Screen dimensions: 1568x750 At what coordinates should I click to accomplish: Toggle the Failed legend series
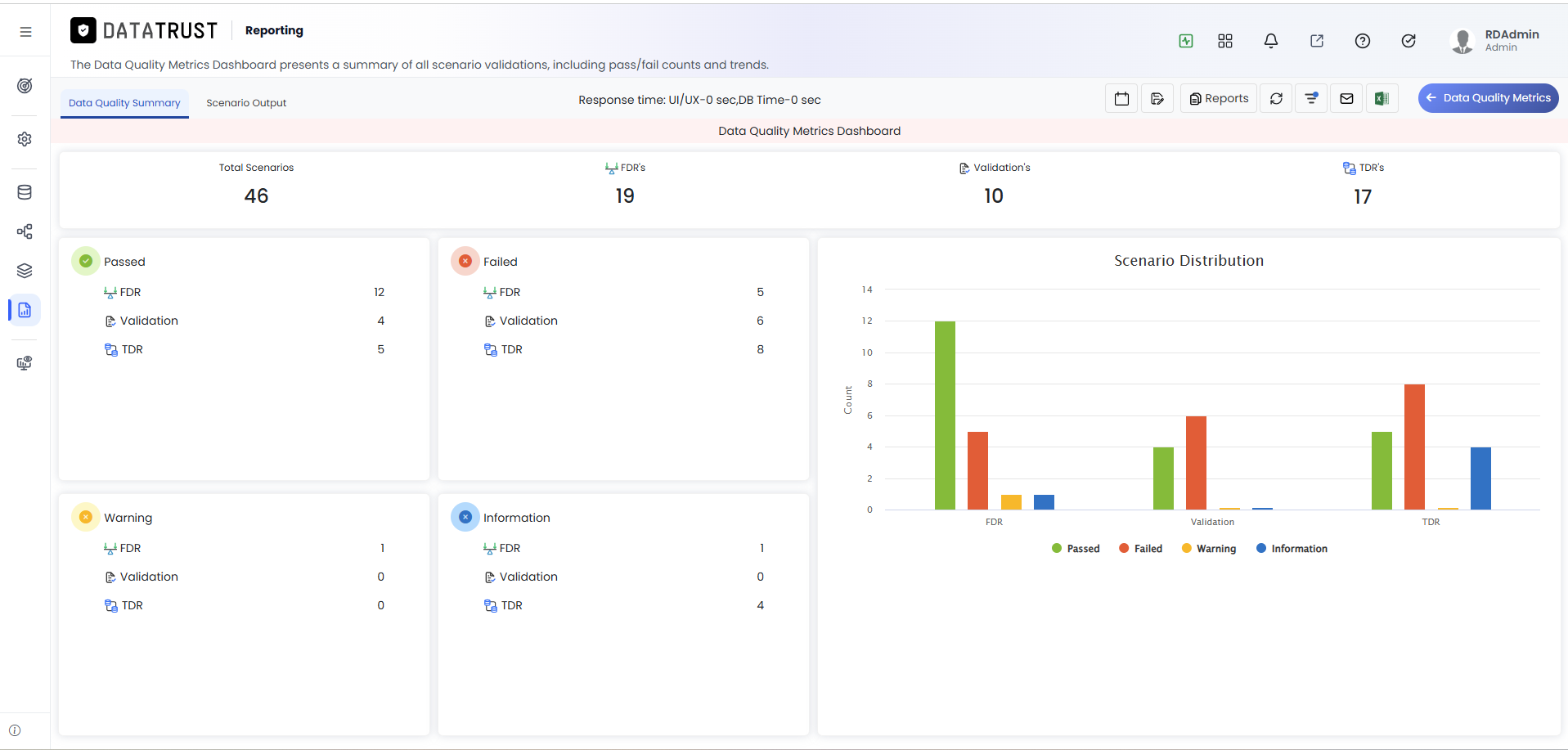point(1140,549)
